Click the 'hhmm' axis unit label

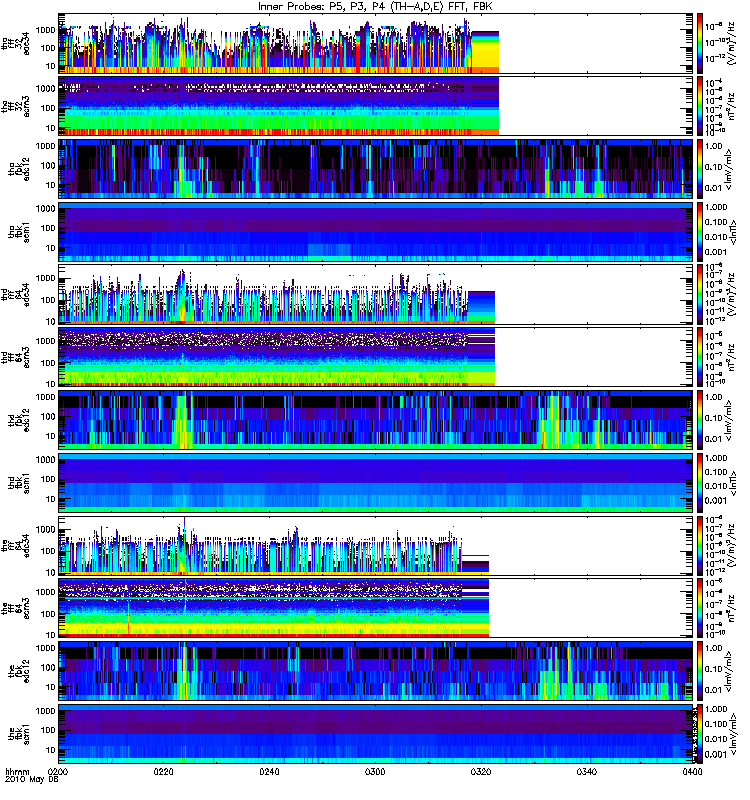click(18, 772)
